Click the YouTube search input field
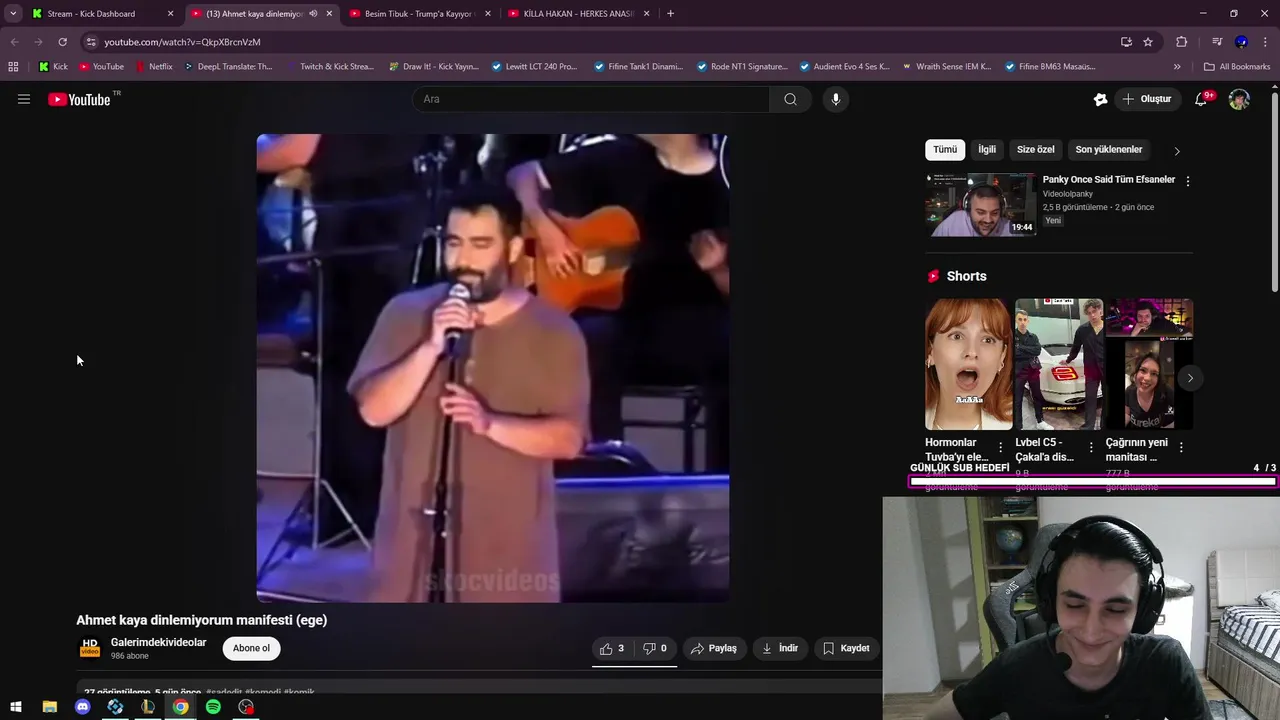The image size is (1280, 720). 591,99
